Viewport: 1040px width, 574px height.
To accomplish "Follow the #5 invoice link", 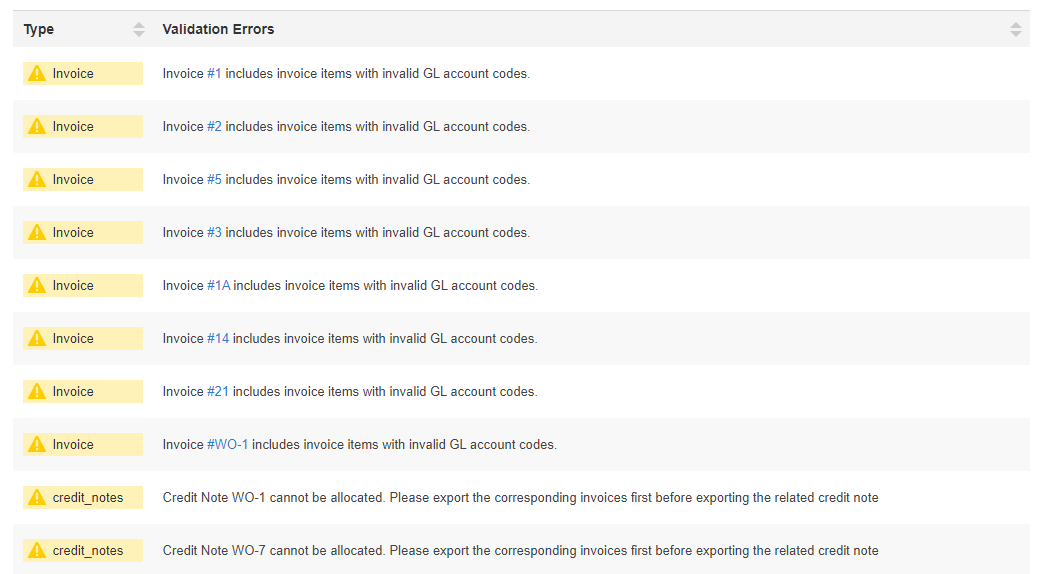I will pos(214,179).
